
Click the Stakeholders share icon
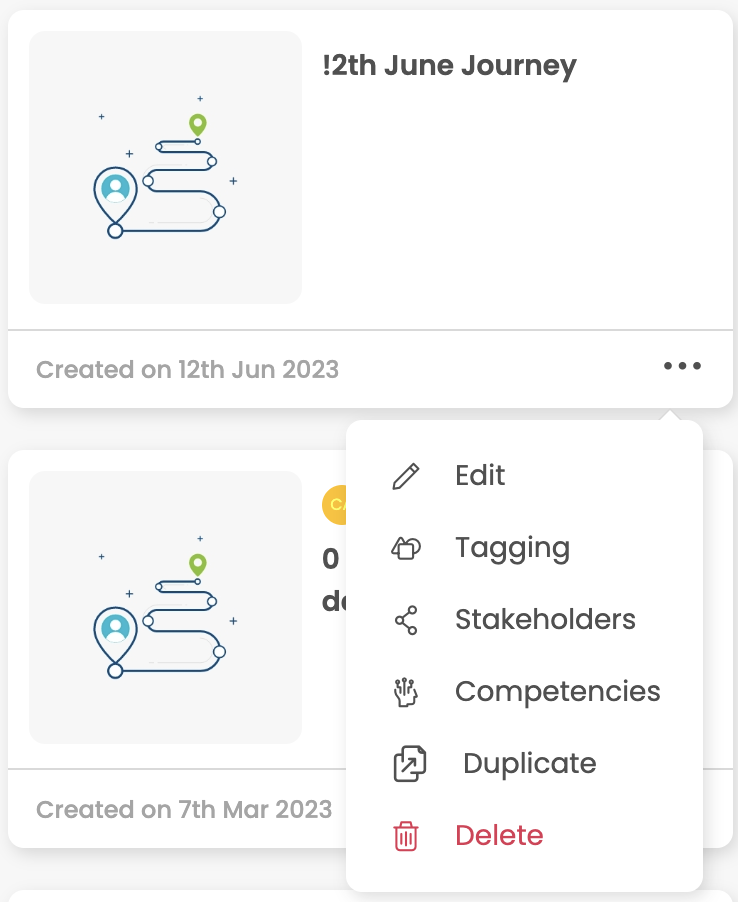tap(406, 620)
